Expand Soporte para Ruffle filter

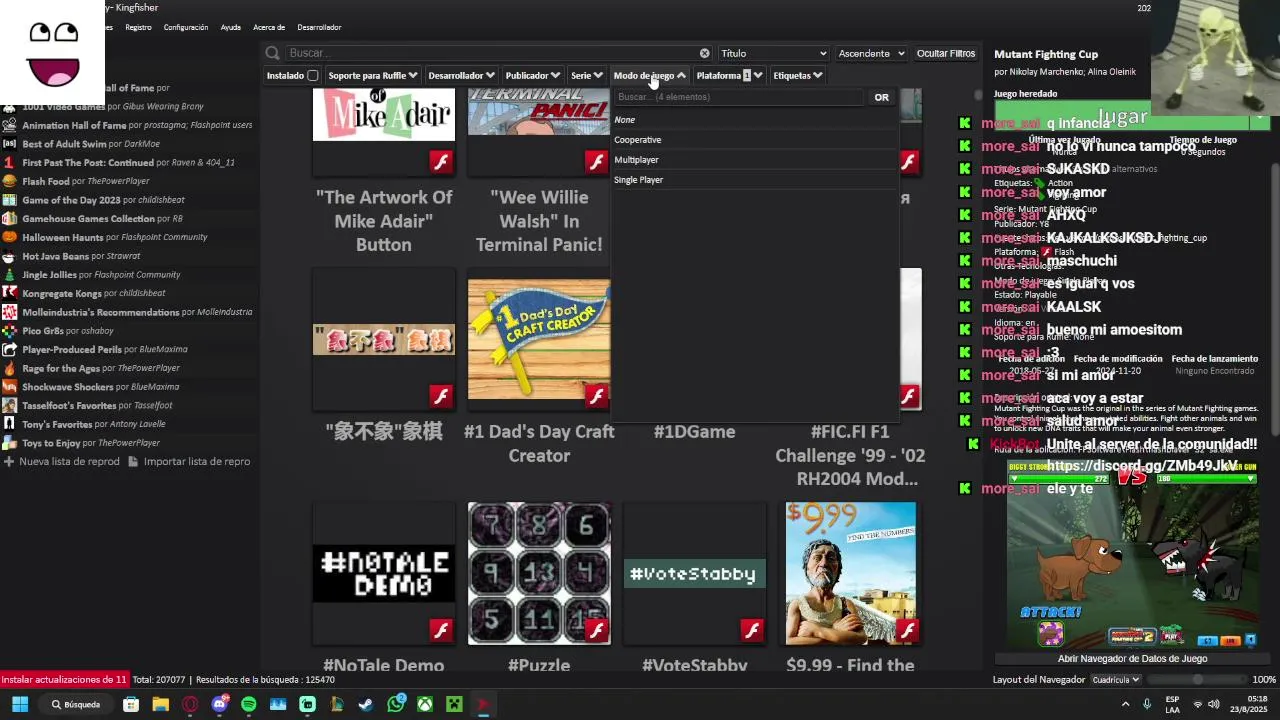tap(372, 75)
